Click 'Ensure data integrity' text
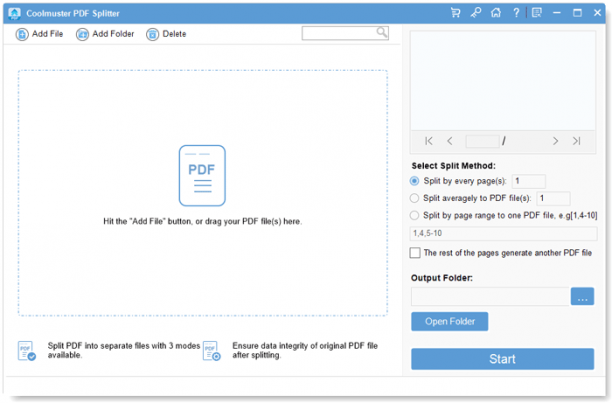The width and height of the screenshot is (612, 403). (305, 350)
